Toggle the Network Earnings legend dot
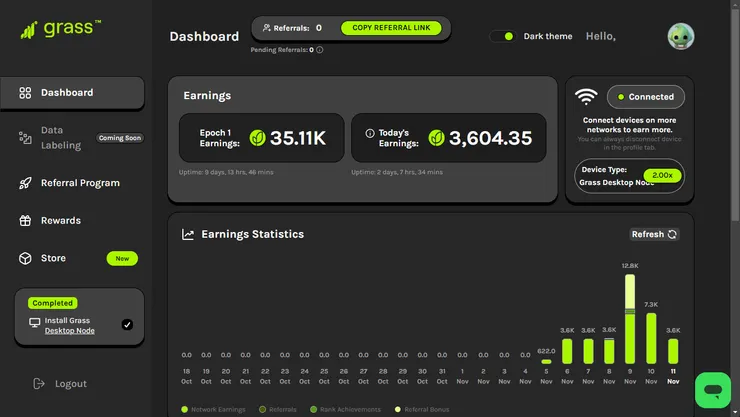Image resolution: width=740 pixels, height=417 pixels. click(185, 409)
